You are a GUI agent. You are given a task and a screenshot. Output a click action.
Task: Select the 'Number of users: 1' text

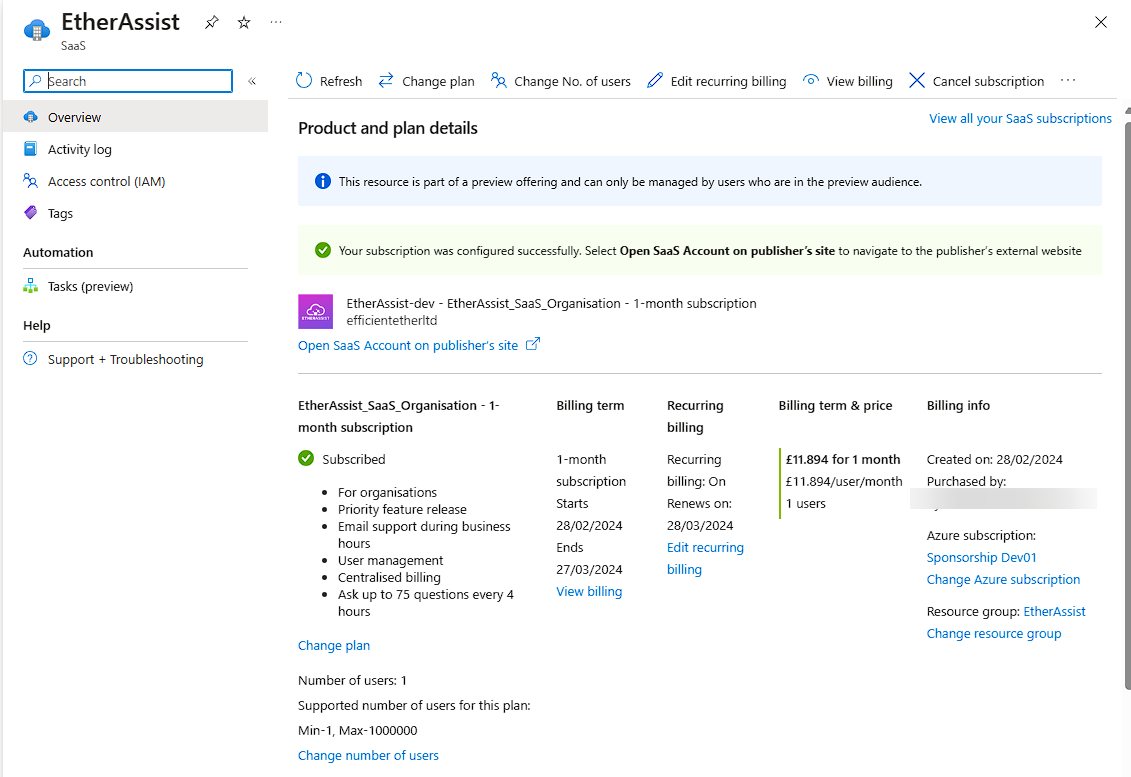pos(353,680)
